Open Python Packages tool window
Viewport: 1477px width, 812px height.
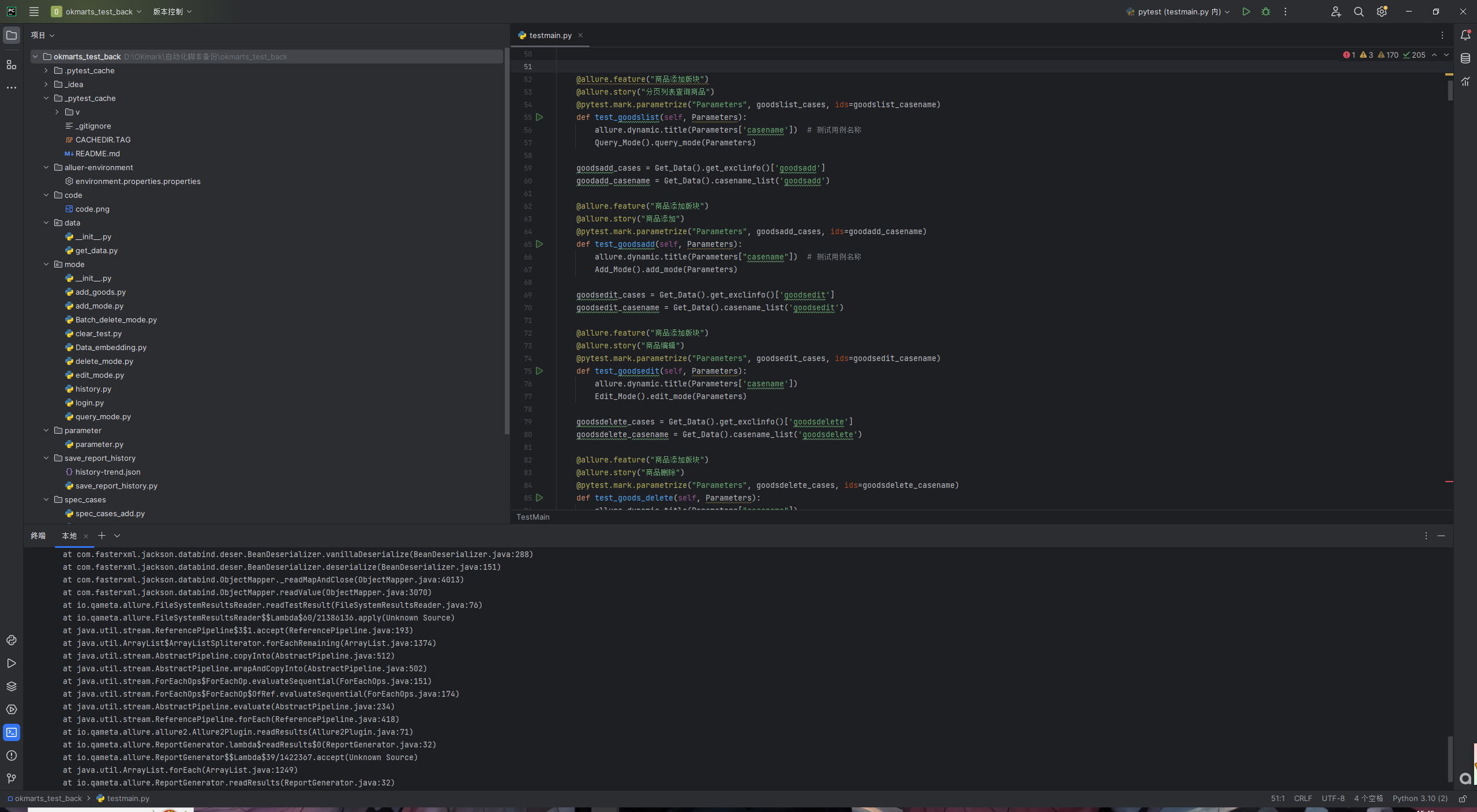(12, 686)
